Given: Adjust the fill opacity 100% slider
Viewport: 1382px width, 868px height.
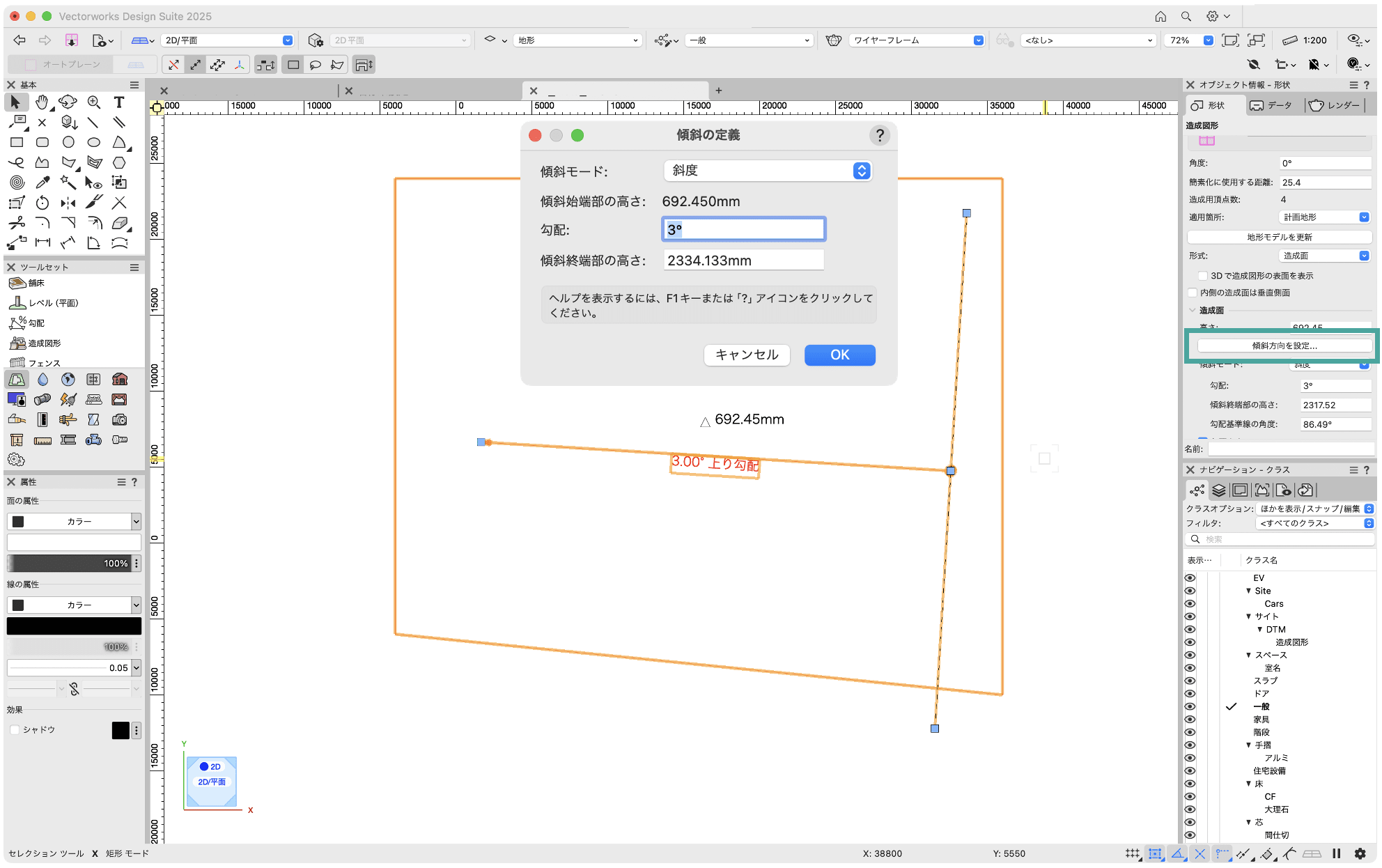Looking at the screenshot, I should 70,563.
